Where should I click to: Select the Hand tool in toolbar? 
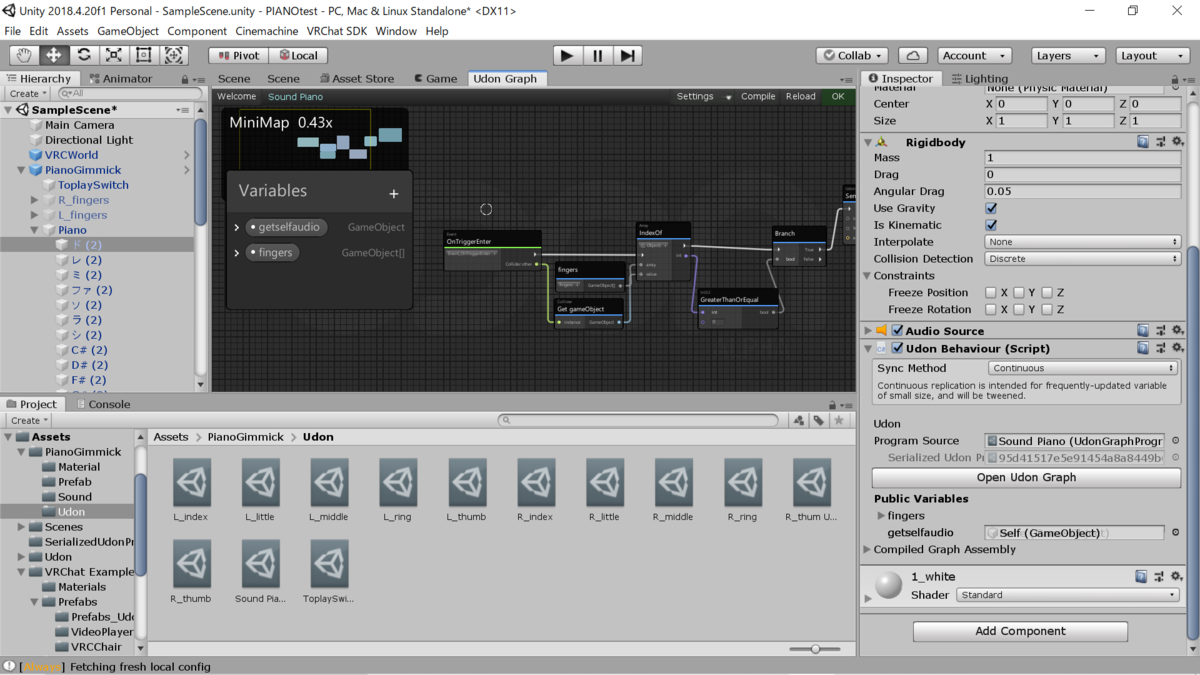(24, 56)
